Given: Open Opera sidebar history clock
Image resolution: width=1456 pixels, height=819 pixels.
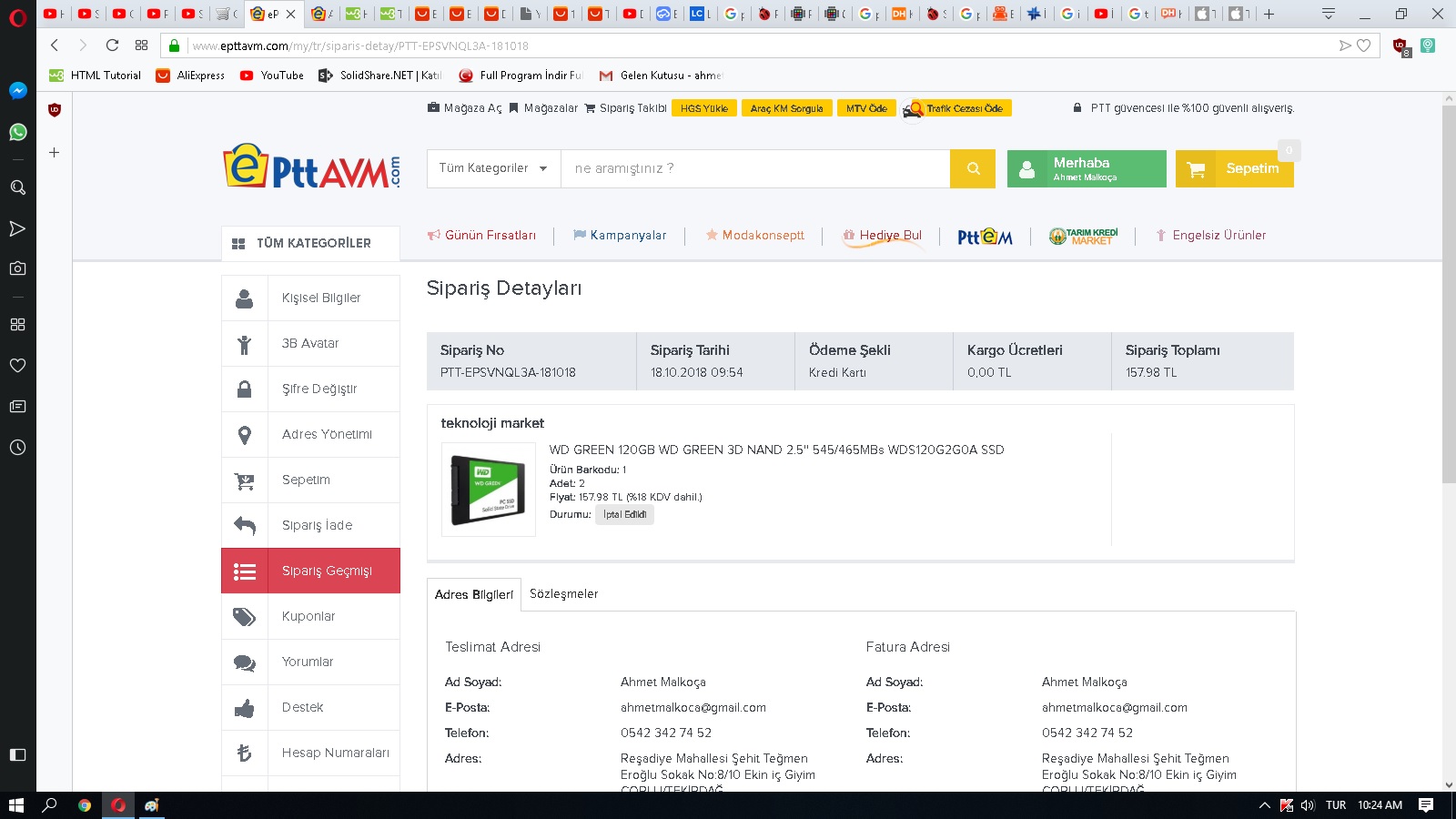Looking at the screenshot, I should 17,447.
